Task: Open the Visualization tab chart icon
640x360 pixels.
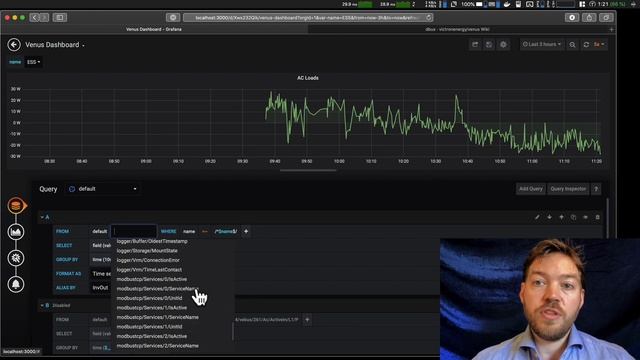Action: pos(16,232)
